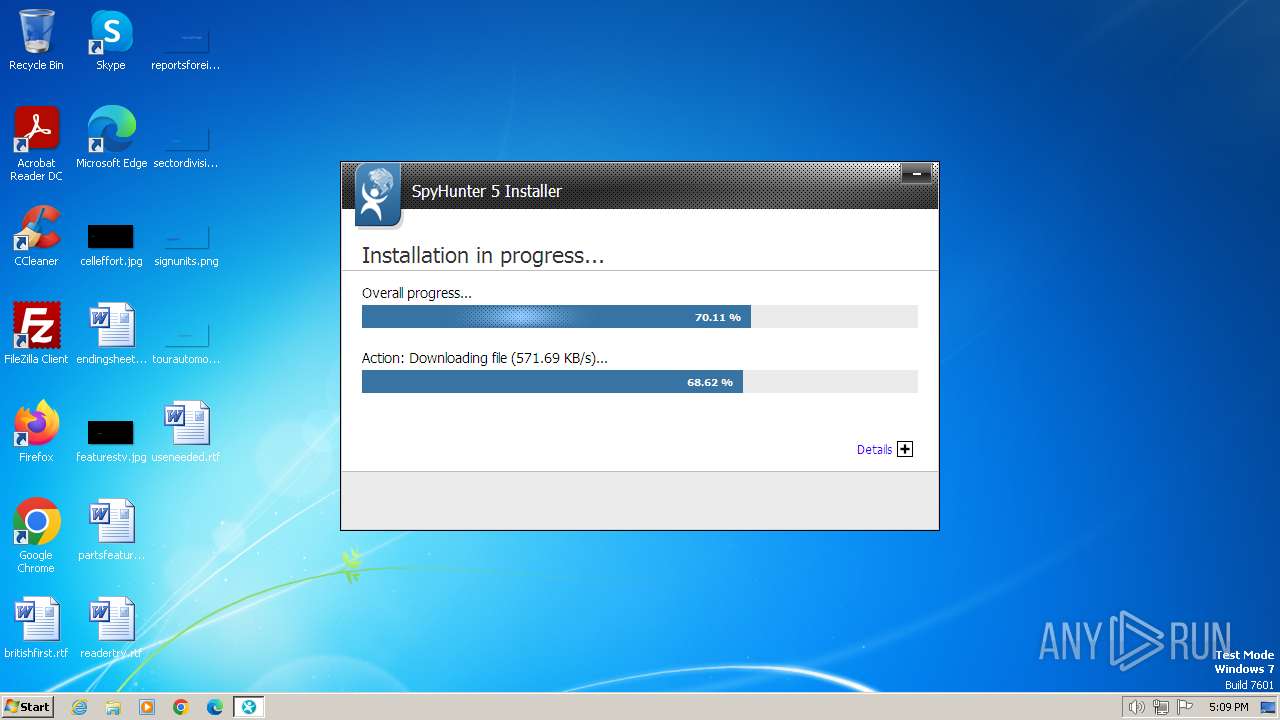The height and width of the screenshot is (720, 1280).
Task: Click the Details link in the installer
Action: [x=874, y=450]
